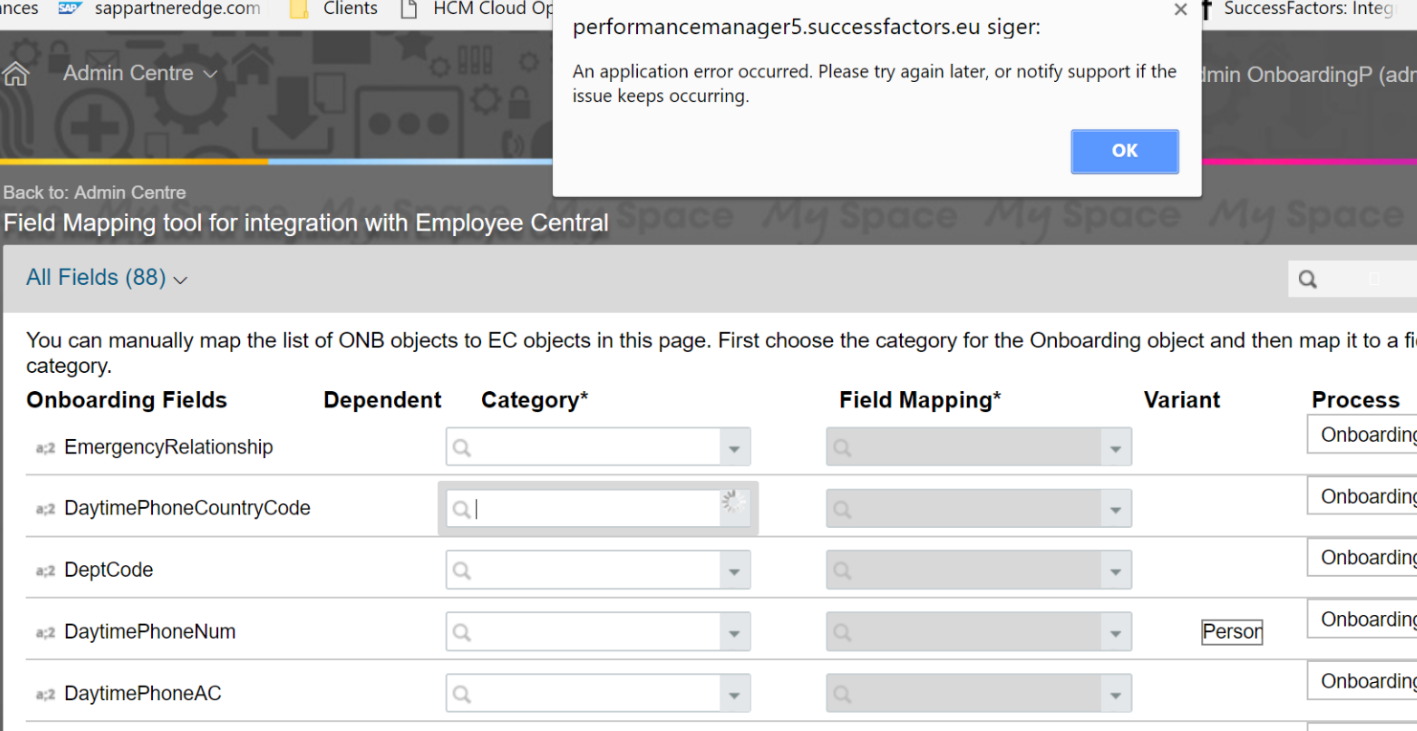
Task: Click the field type icon beside EmergencyRelationship
Action: (45, 448)
